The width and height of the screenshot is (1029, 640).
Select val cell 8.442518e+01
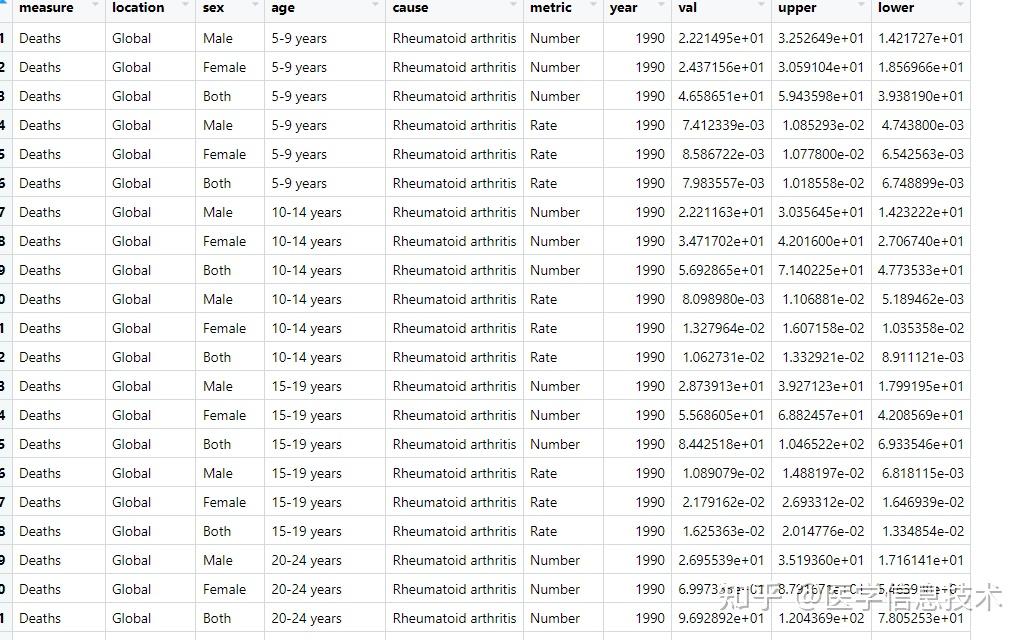pos(720,444)
